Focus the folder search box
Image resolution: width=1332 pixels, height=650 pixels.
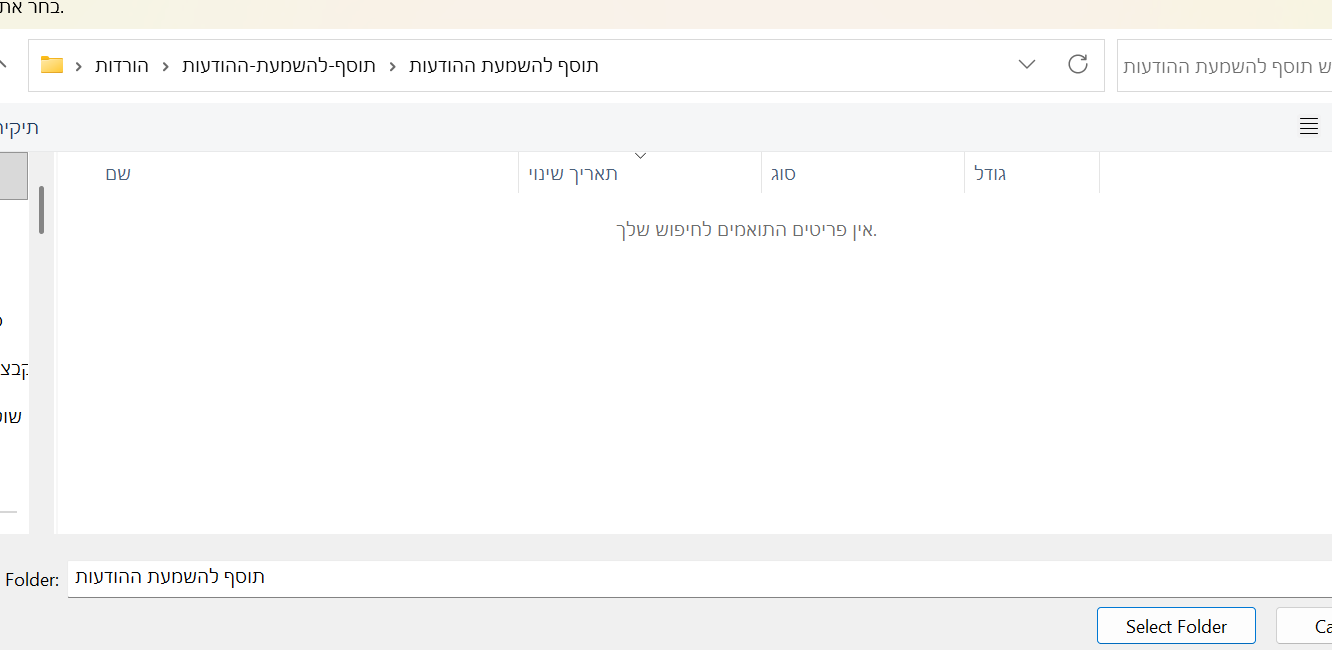pyautogui.click(x=1225, y=66)
